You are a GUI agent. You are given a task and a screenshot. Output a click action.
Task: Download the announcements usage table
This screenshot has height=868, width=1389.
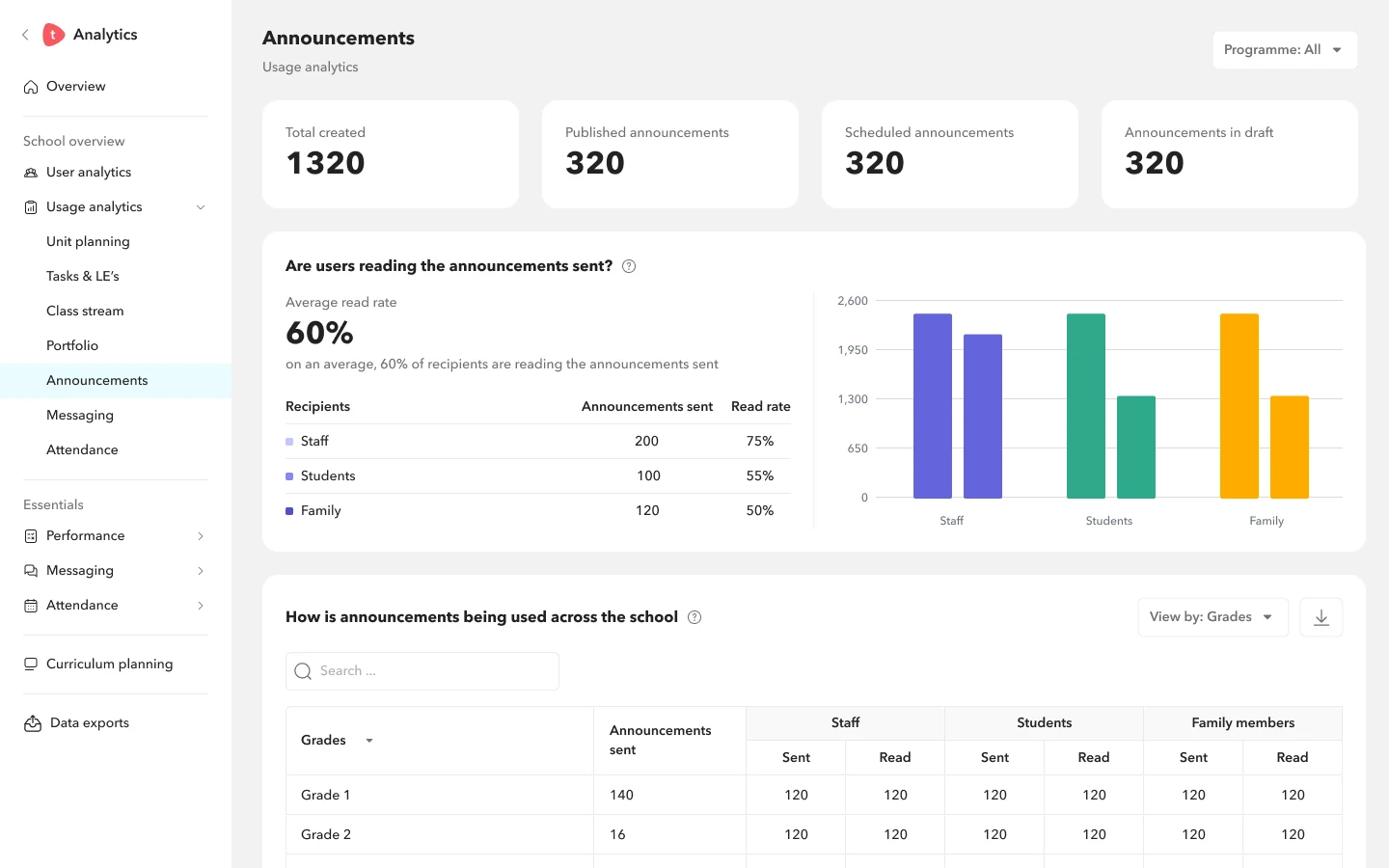coord(1321,617)
